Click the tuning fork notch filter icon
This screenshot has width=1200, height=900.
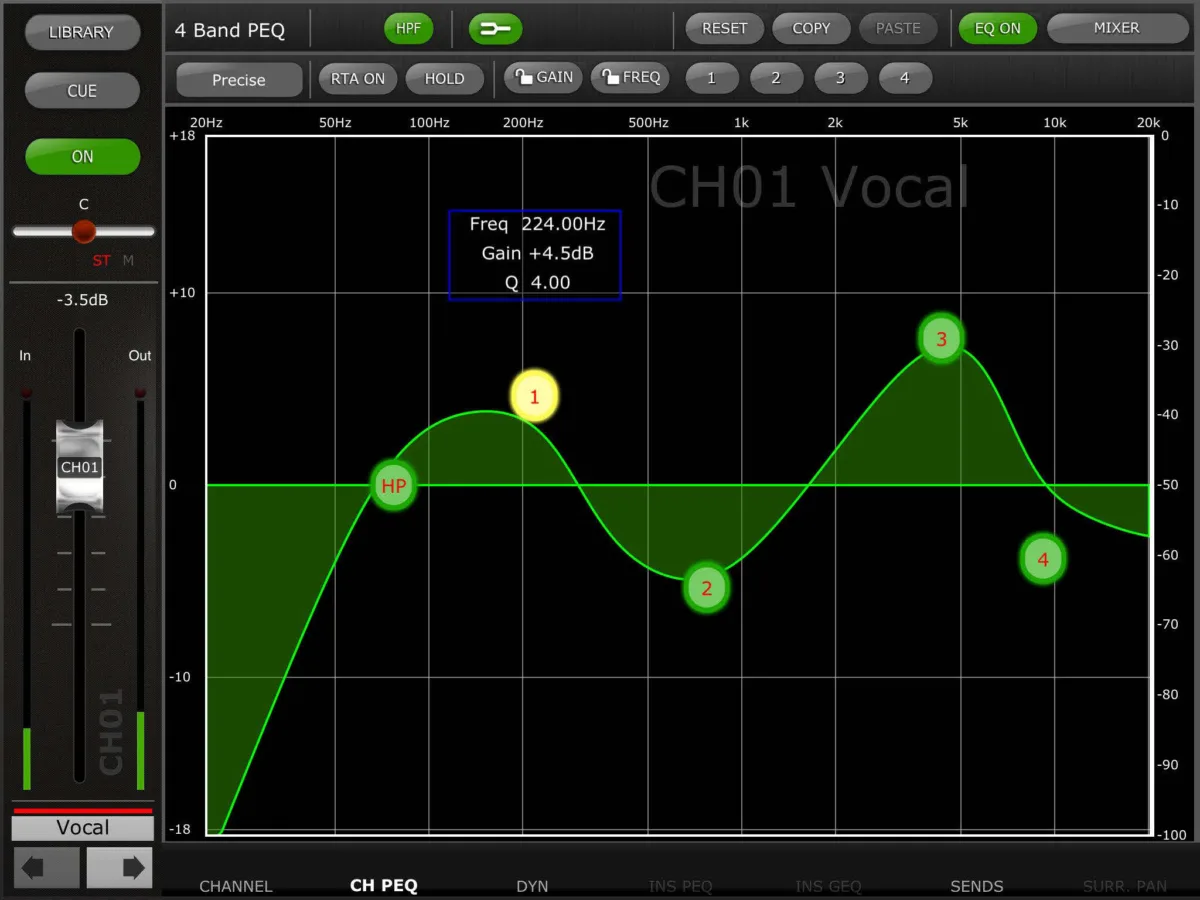(x=495, y=29)
